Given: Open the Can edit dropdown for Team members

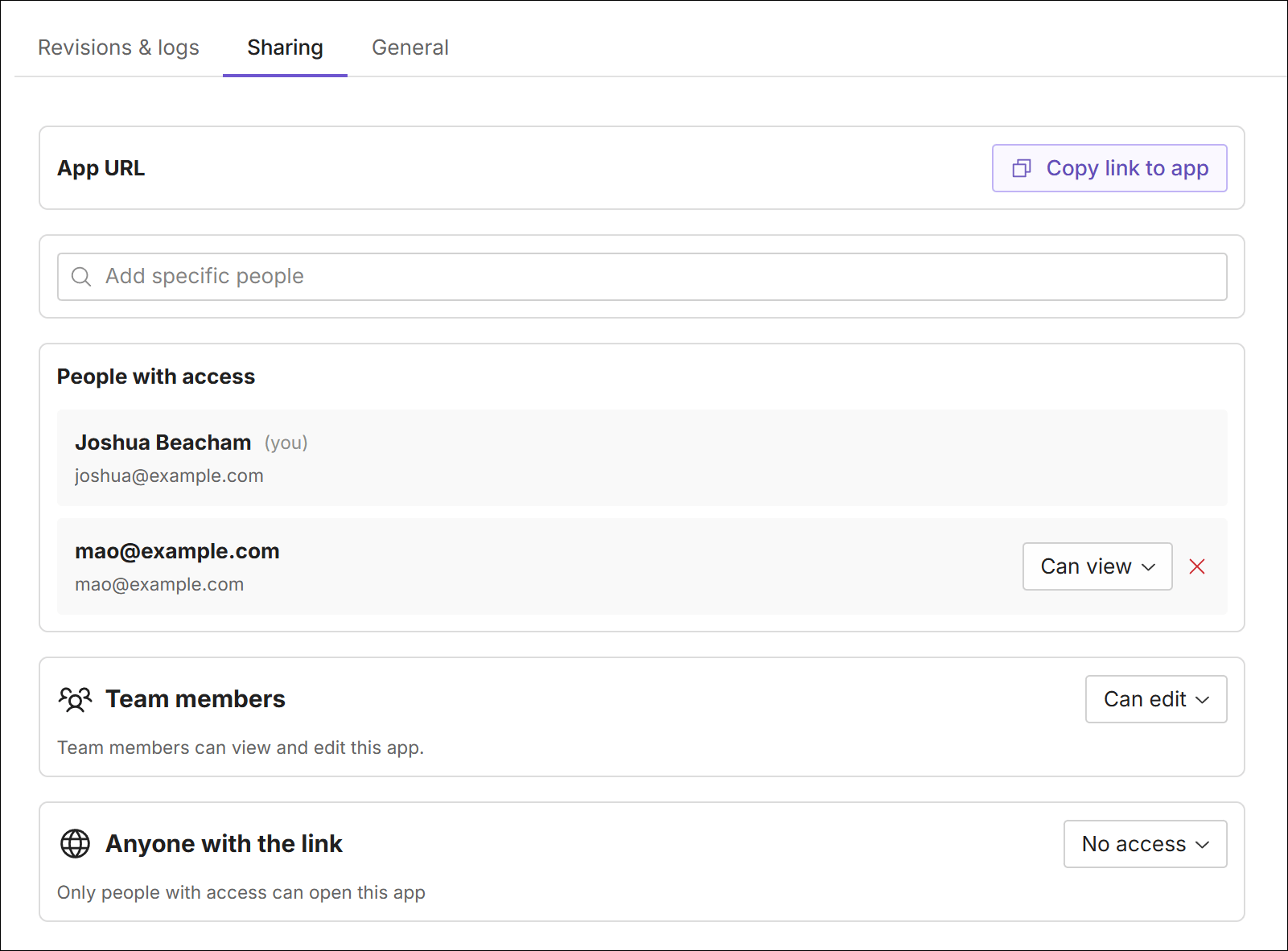Looking at the screenshot, I should click(1156, 699).
